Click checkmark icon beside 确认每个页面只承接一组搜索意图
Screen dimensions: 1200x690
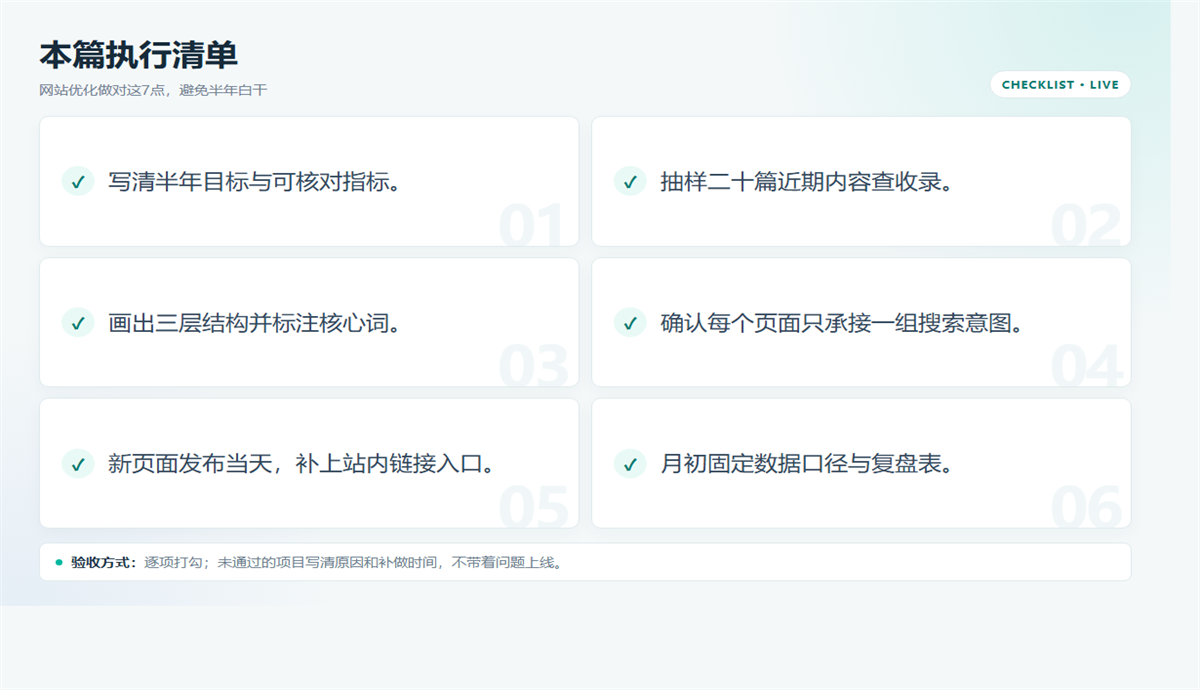coord(630,322)
